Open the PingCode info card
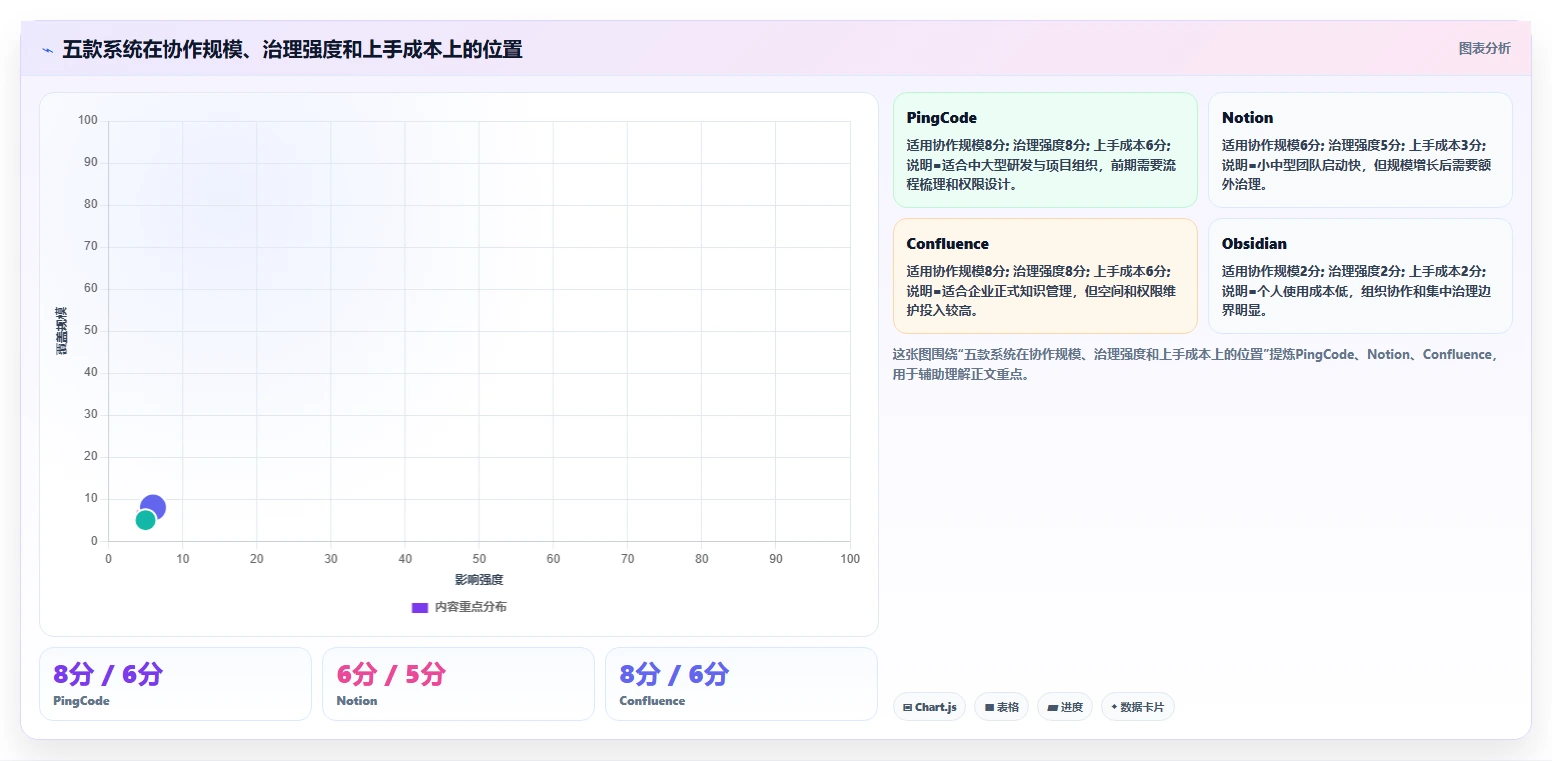Image resolution: width=1552 pixels, height=761 pixels. [x=1045, y=150]
